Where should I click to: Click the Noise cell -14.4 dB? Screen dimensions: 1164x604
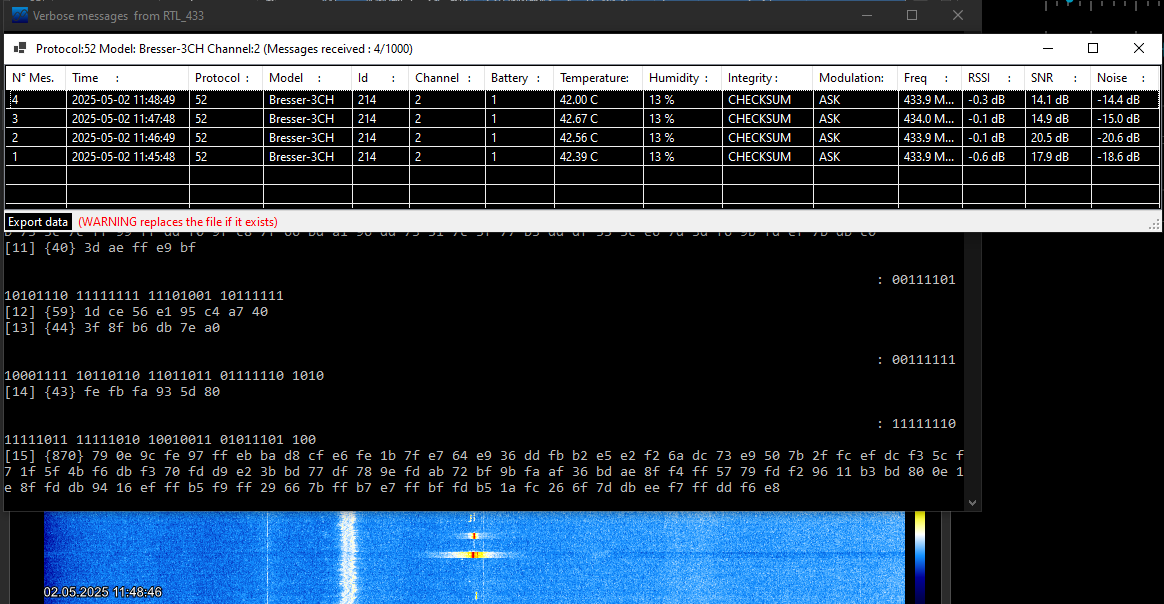(1125, 99)
